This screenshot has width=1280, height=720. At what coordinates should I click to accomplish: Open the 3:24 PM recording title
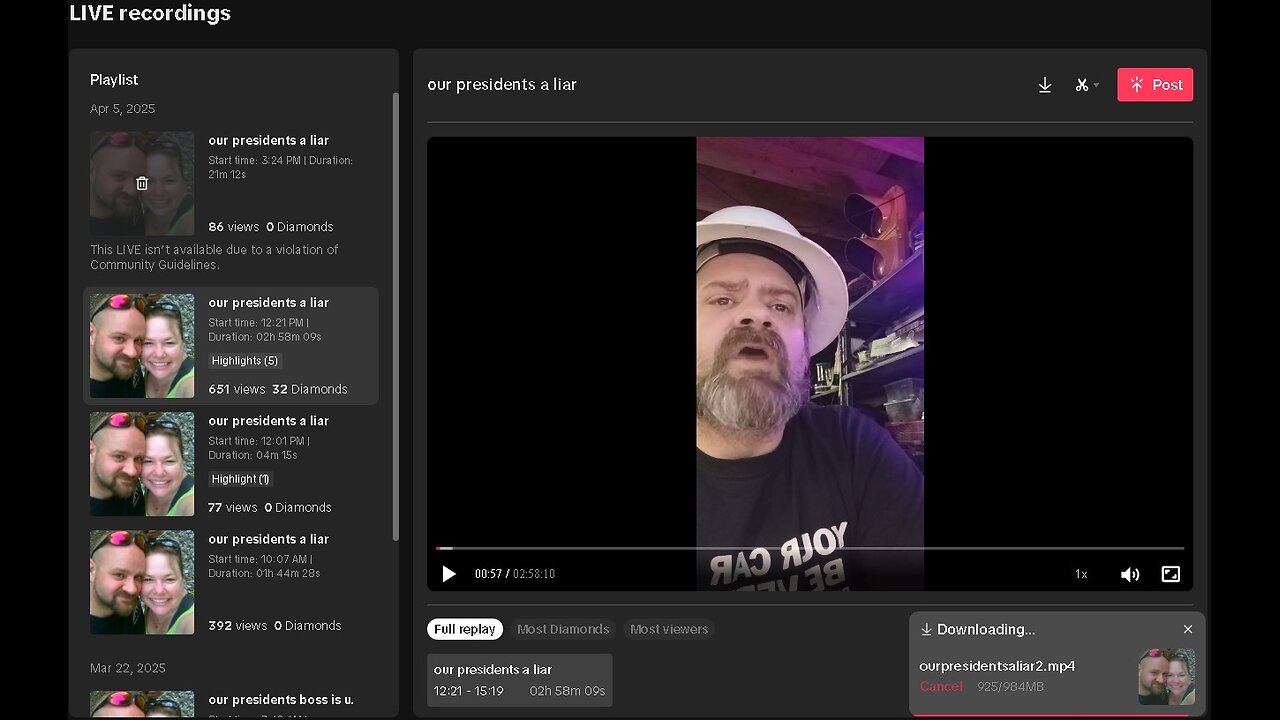pos(268,141)
